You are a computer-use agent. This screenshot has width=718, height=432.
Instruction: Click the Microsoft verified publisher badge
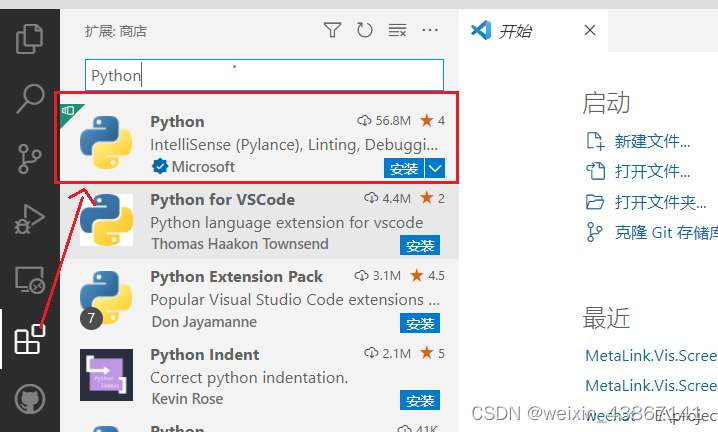tap(160, 166)
